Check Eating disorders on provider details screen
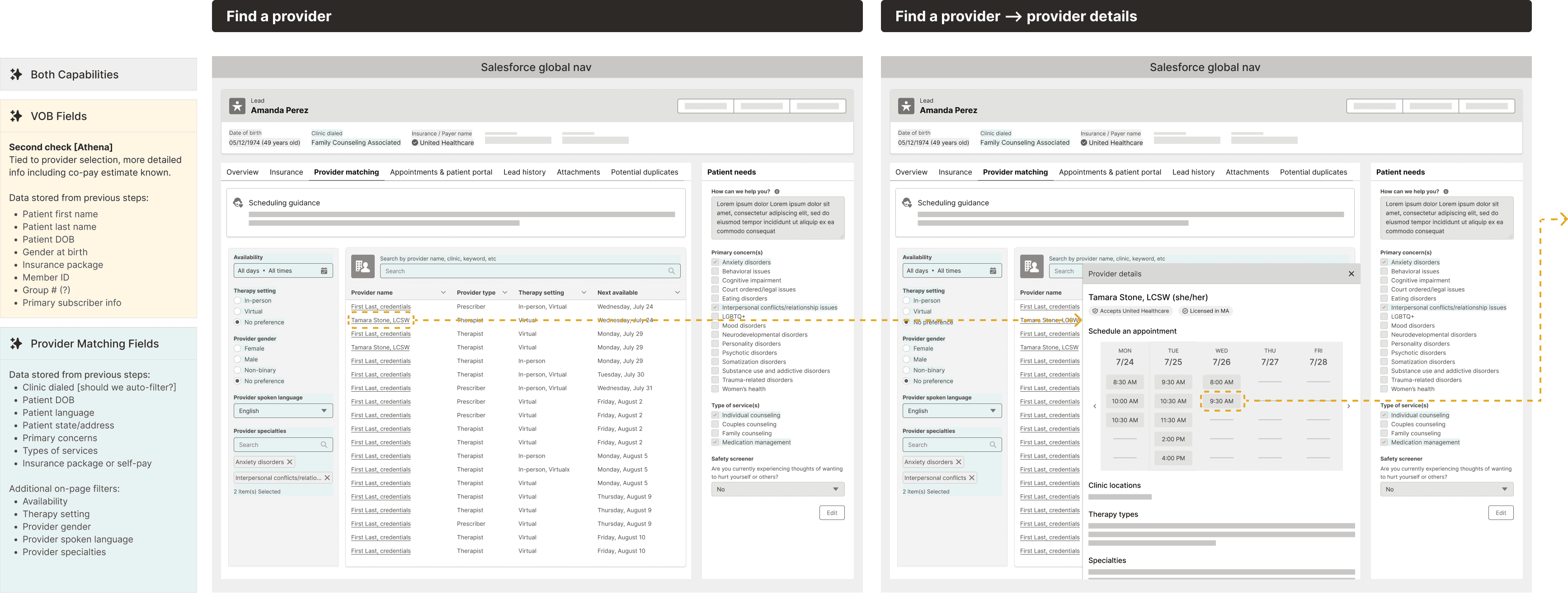The width and height of the screenshot is (1568, 593). (1384, 299)
